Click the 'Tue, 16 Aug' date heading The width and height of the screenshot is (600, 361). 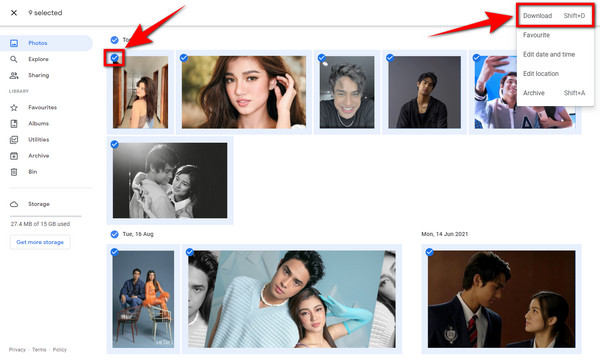click(138, 234)
